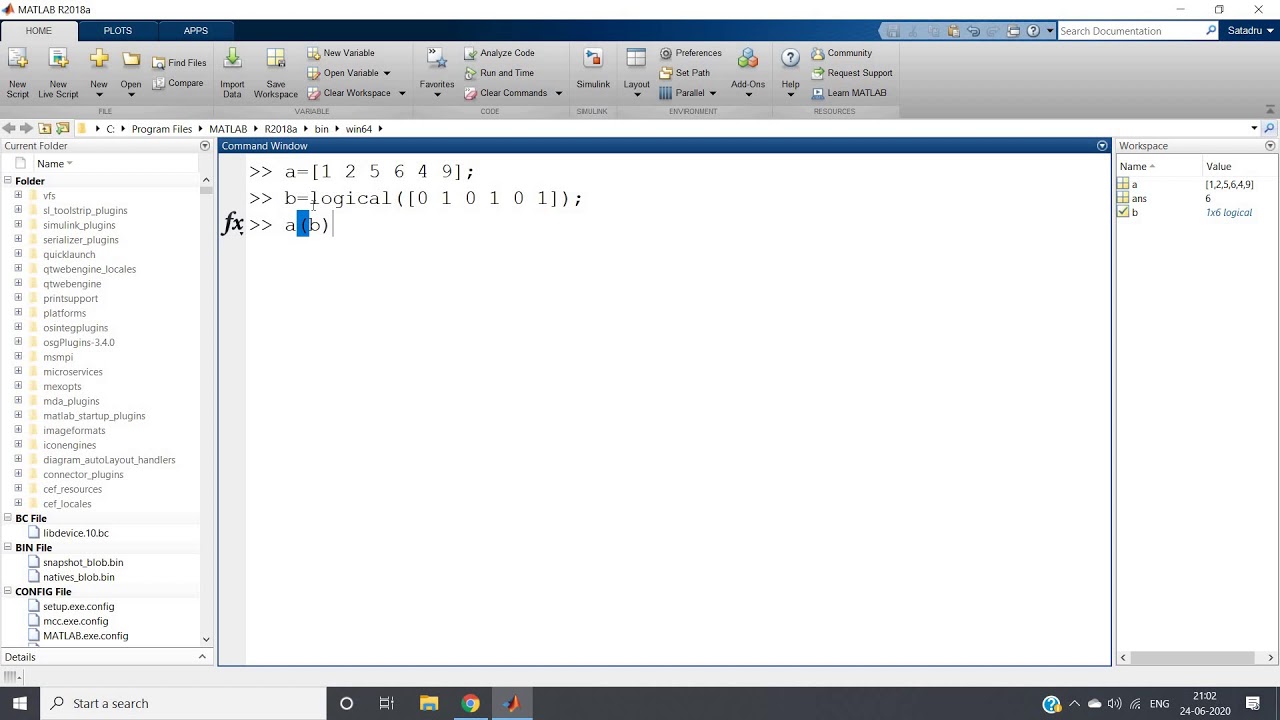
Task: Collapse the CONFIG File group
Action: tap(8, 592)
